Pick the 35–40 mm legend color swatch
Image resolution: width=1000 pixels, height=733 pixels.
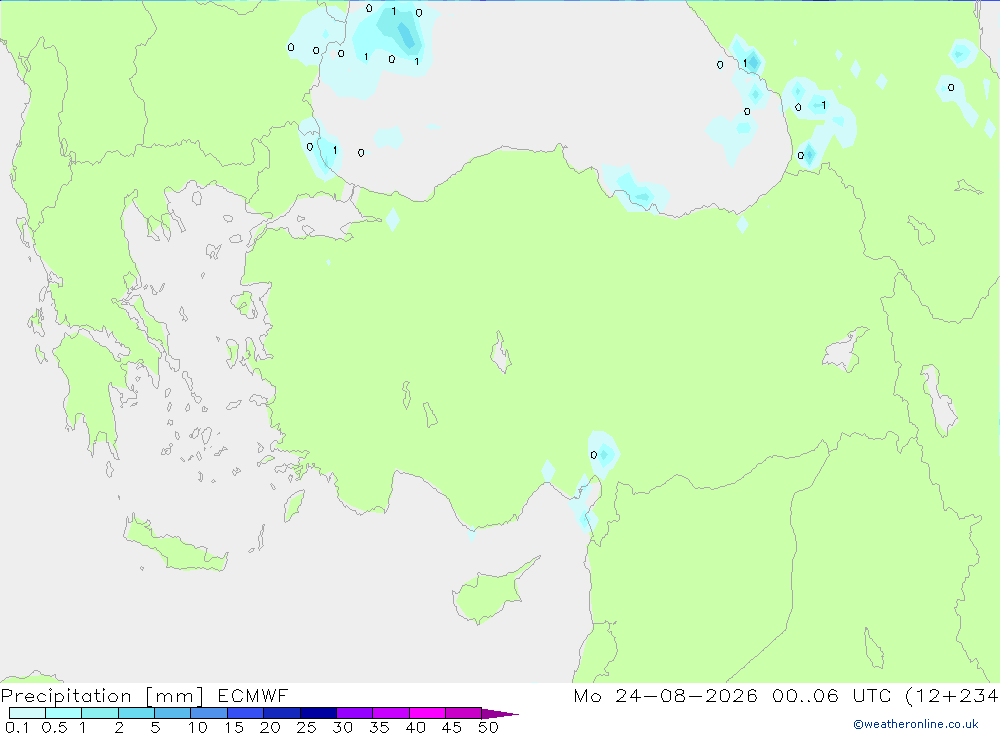pyautogui.click(x=391, y=713)
